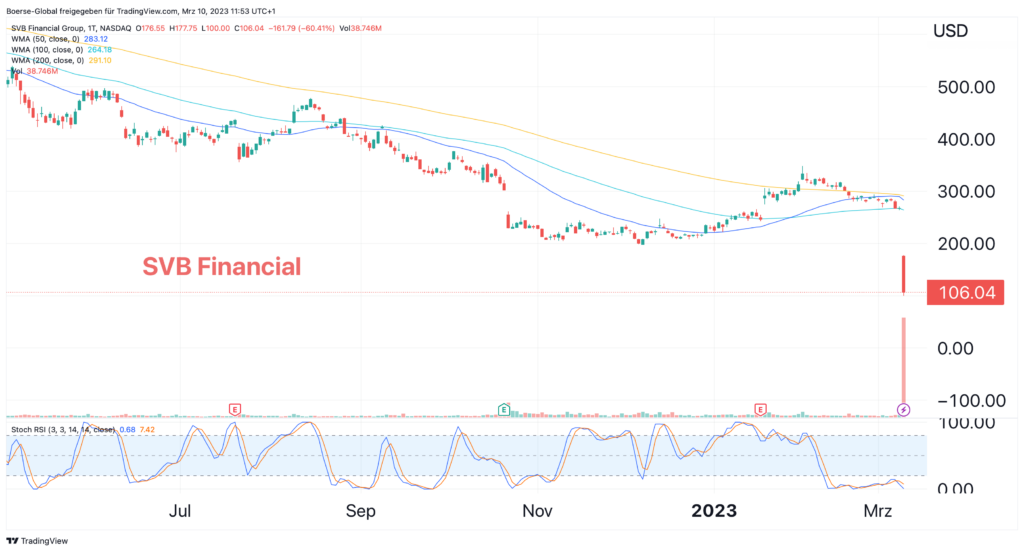Click the Vol38.746M value in the top legend row
Viewport: 1024px width, 552px height.
(x=360, y=29)
